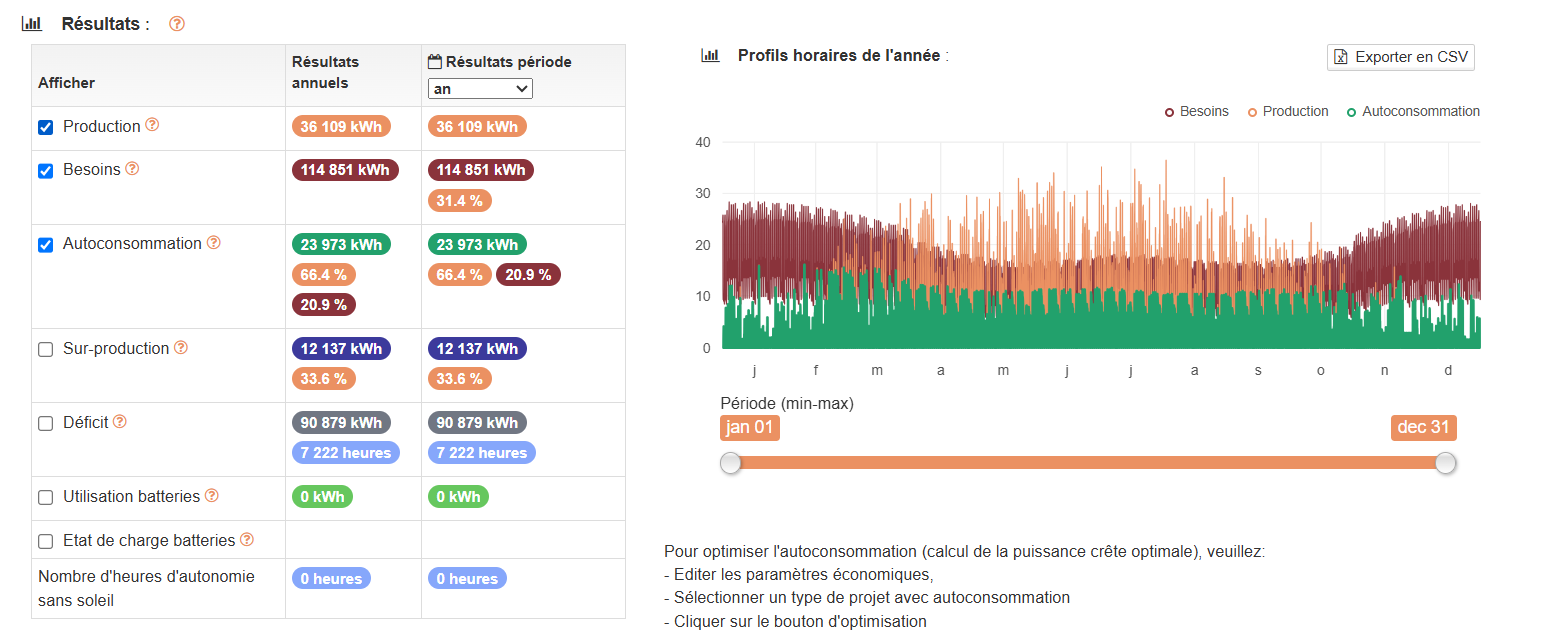Click the help icon beside Besoins
The height and width of the screenshot is (637, 1541).
tap(132, 168)
